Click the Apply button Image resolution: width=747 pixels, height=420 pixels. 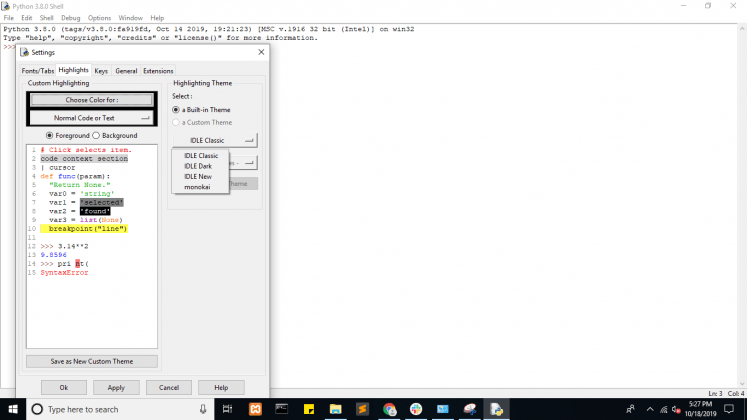tap(116, 387)
